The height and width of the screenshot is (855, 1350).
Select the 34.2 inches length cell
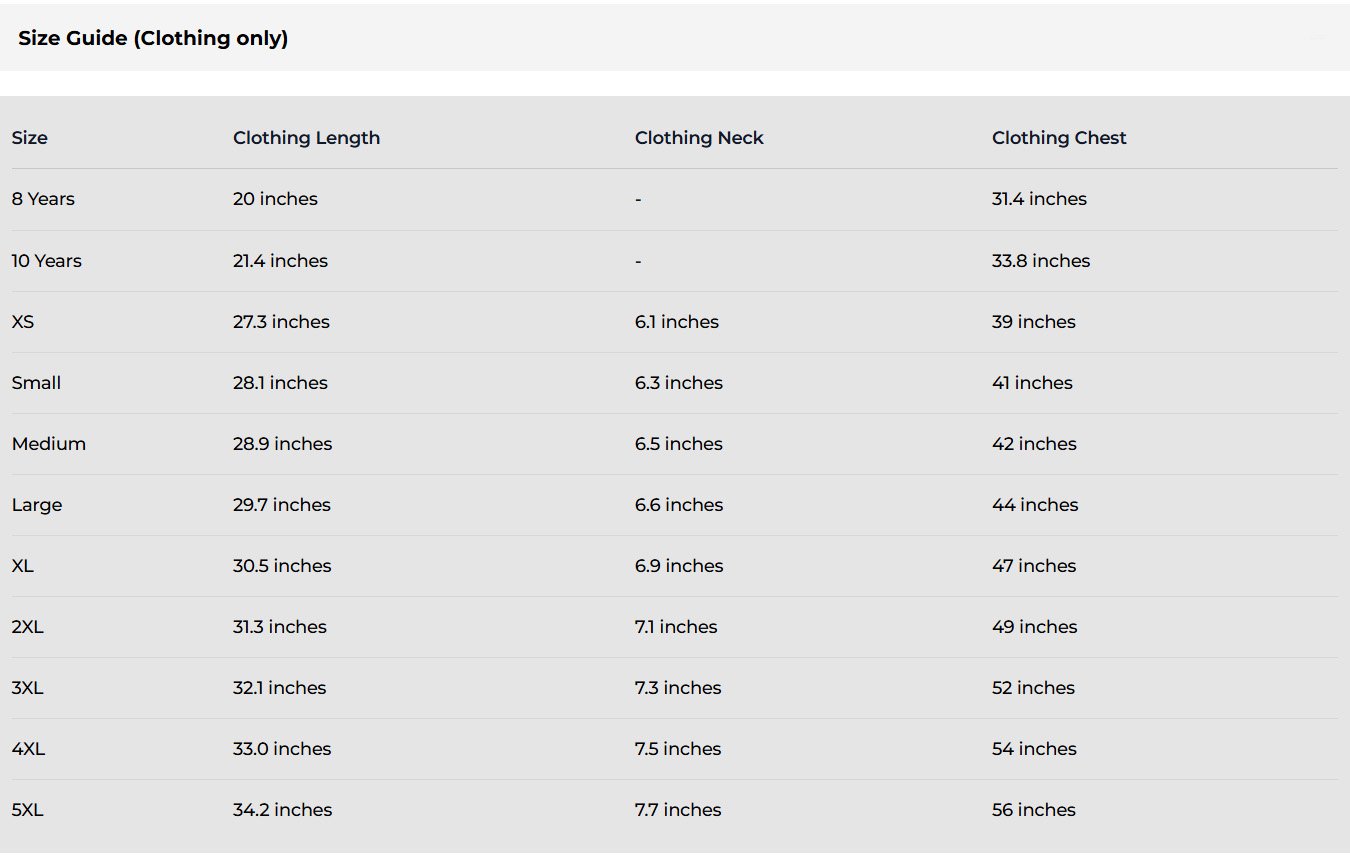click(x=282, y=810)
